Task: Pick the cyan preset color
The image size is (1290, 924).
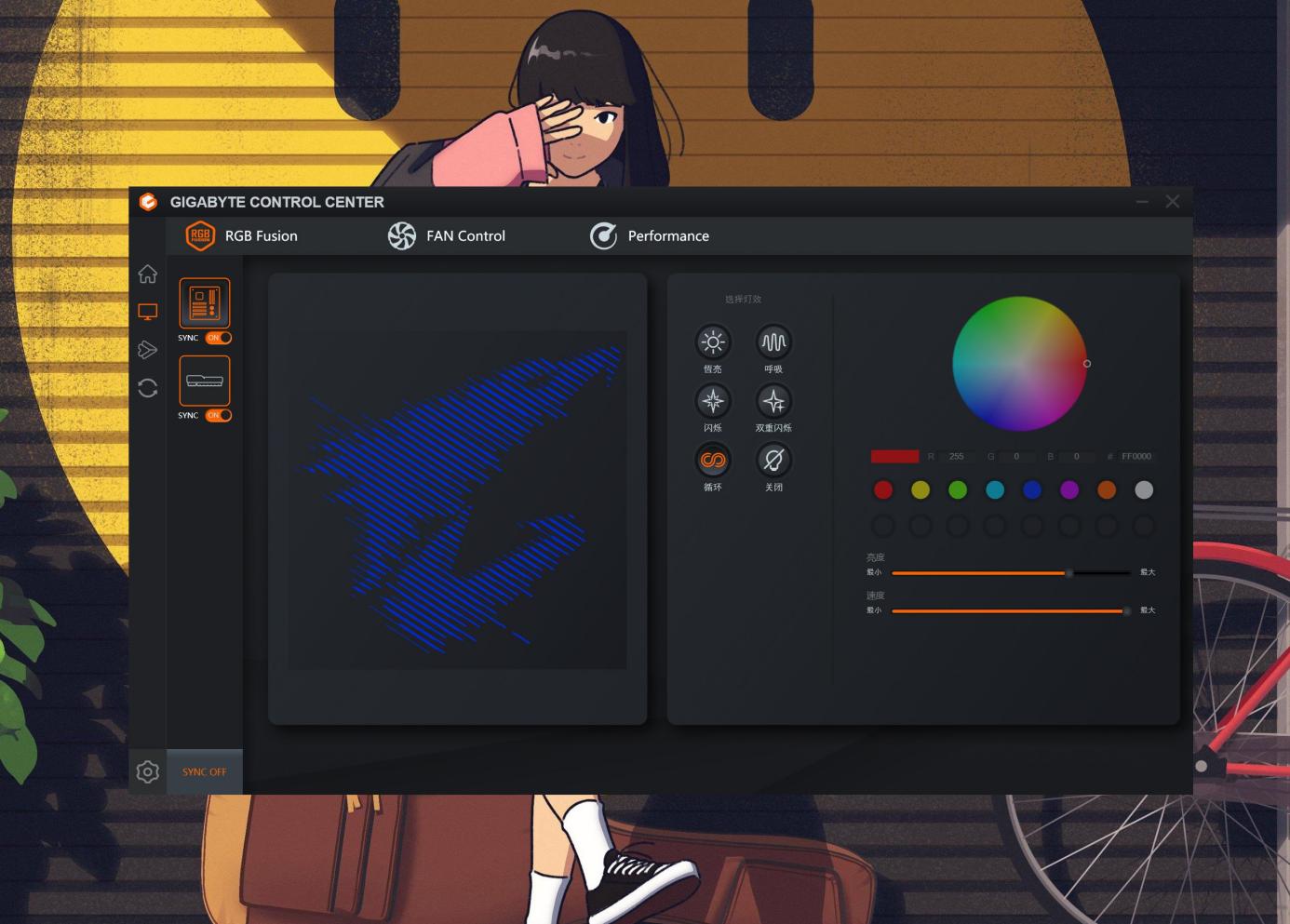Action: click(x=995, y=489)
